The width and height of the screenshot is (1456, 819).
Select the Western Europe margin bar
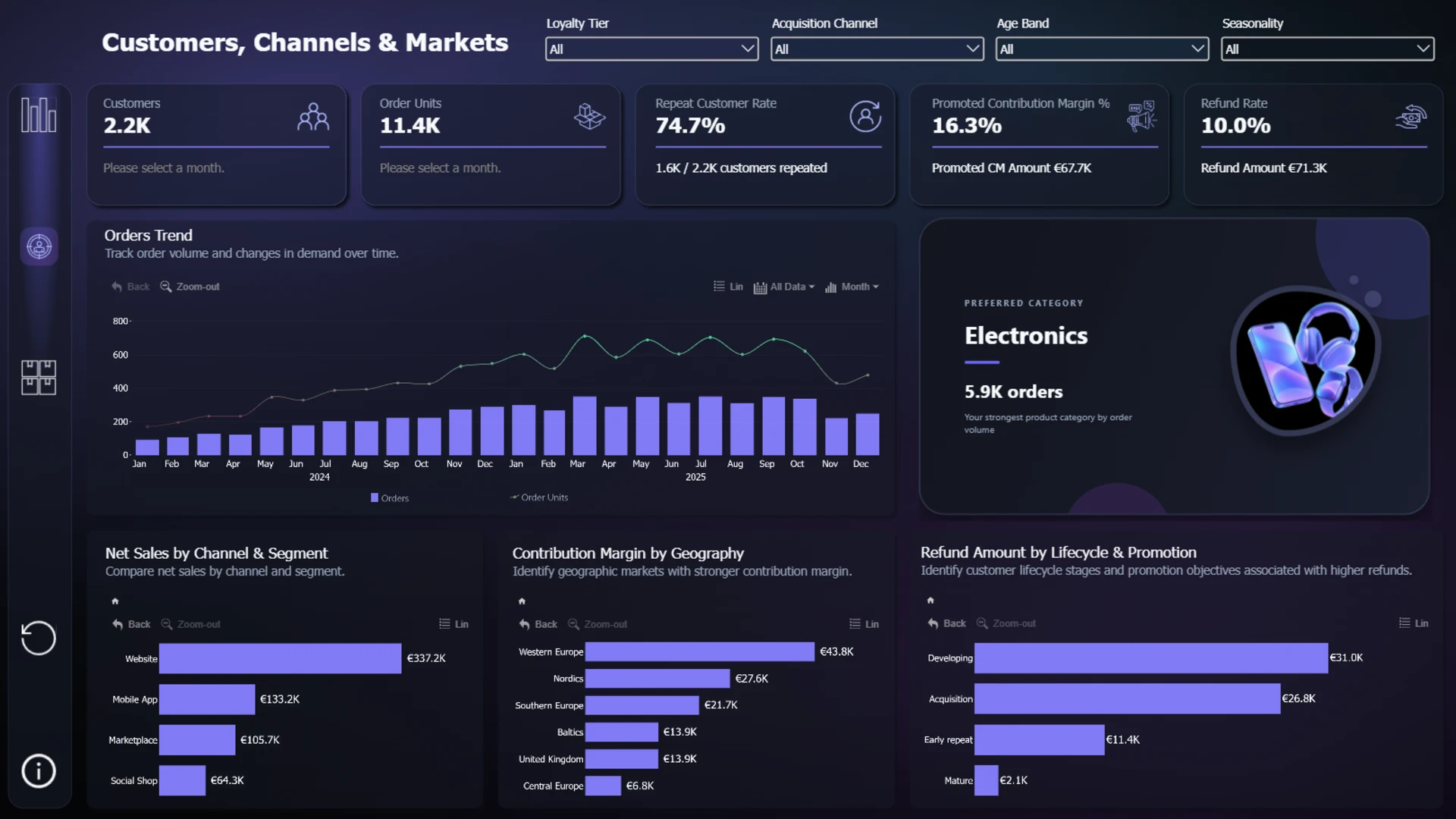pos(700,651)
